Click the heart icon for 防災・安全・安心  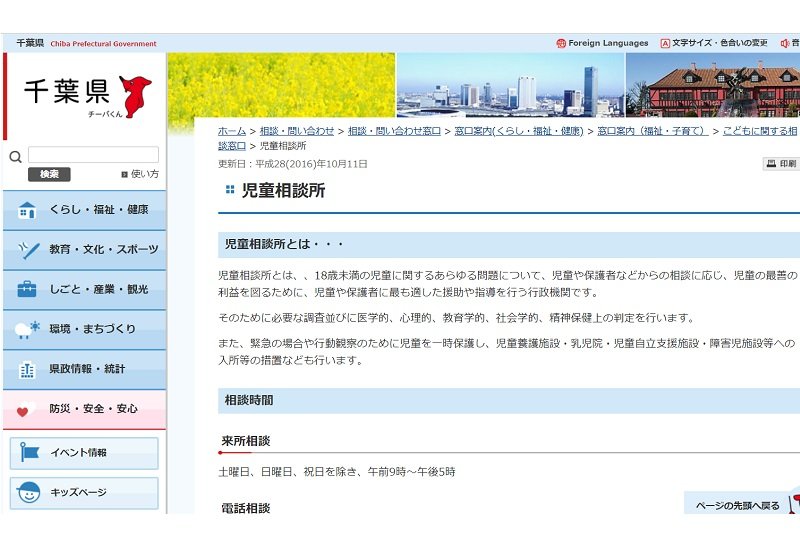pos(27,410)
